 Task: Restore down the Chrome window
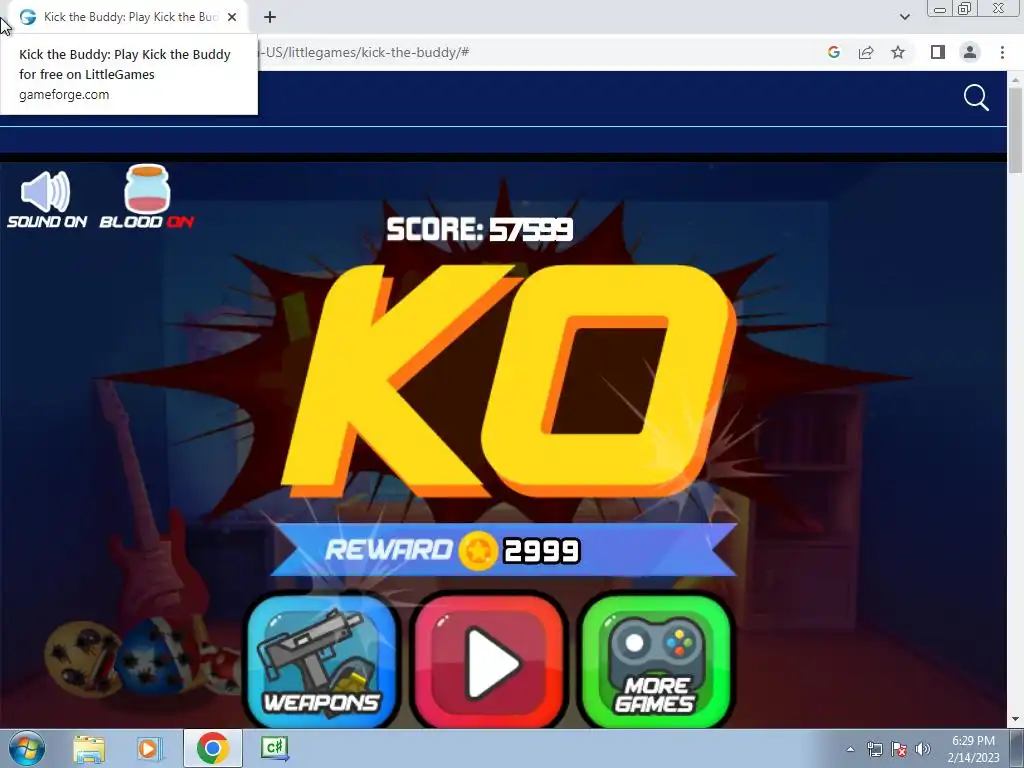964,8
